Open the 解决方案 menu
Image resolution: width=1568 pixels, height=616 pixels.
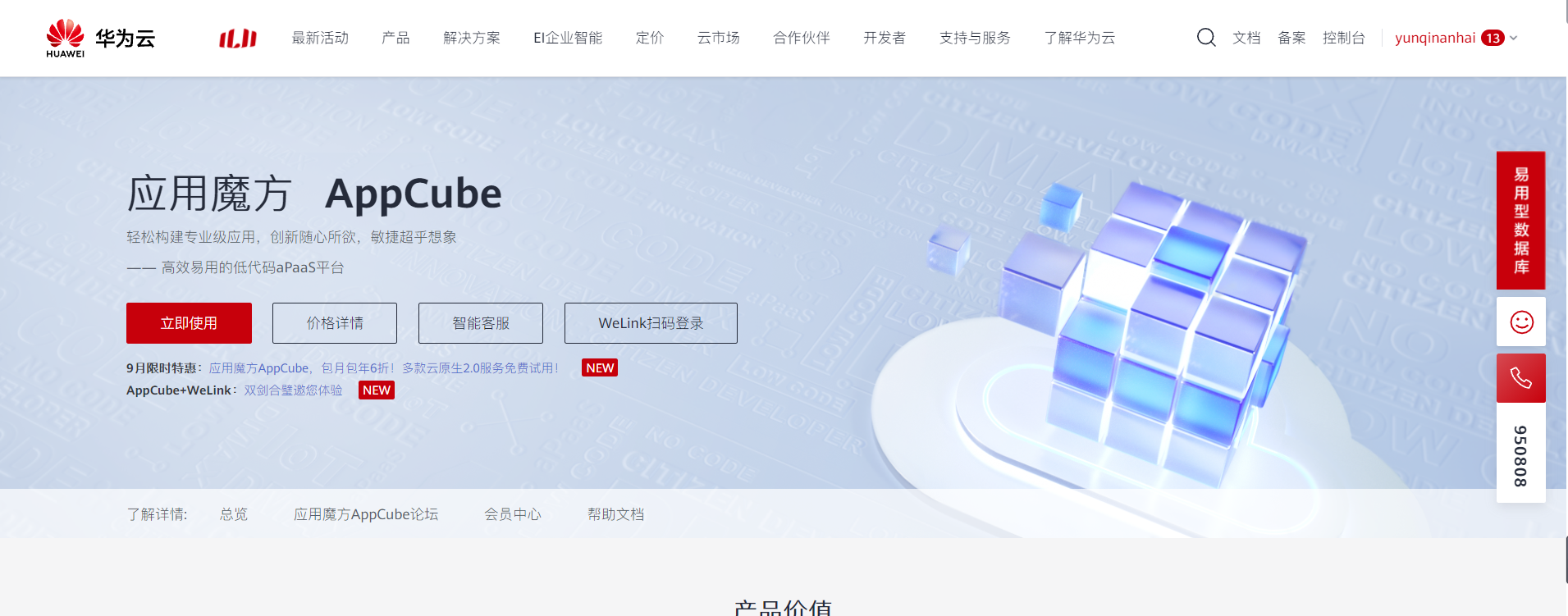[472, 38]
